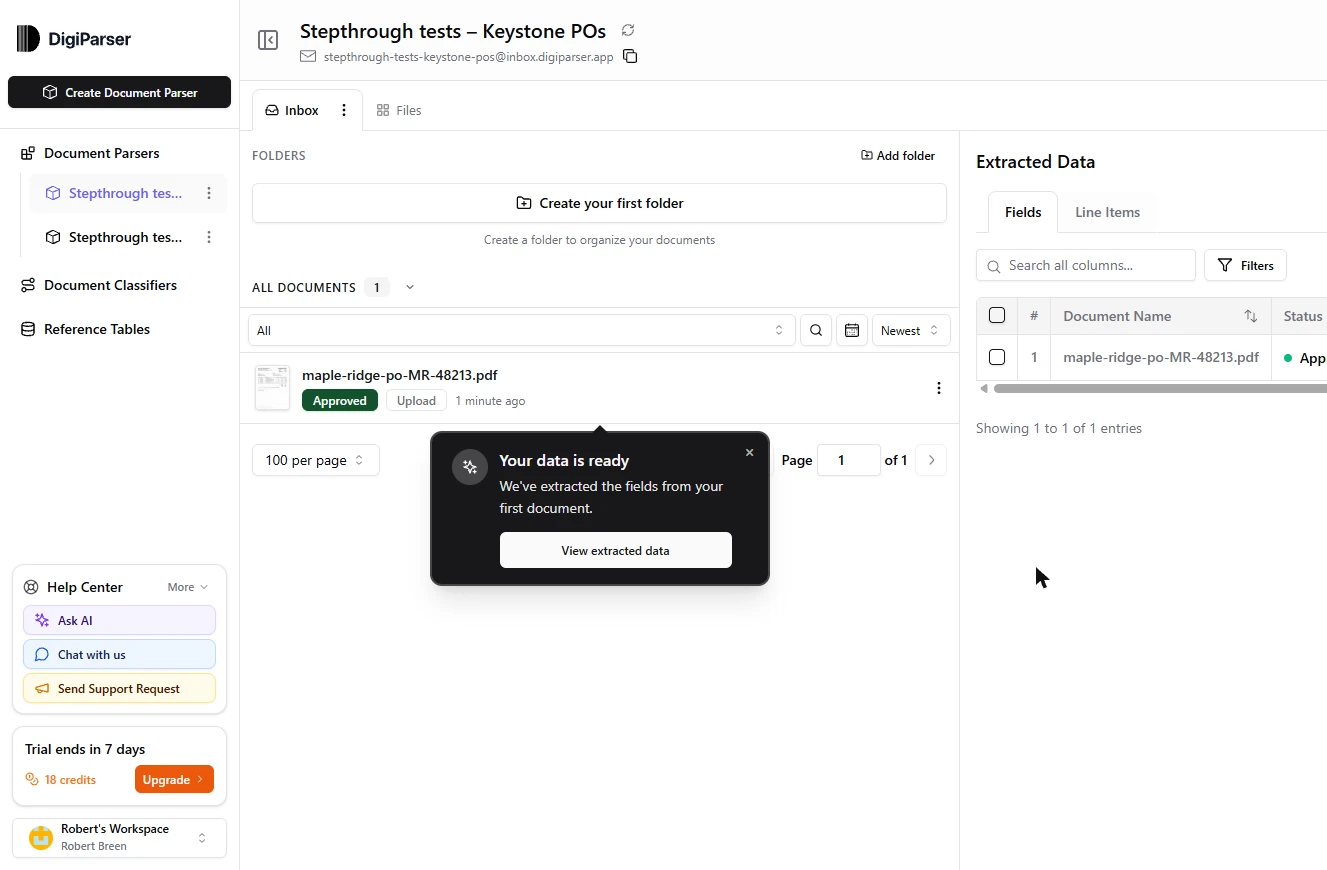This screenshot has height=870, width=1327.
Task: Click the left scroll arrow of the table
Action: 984,388
